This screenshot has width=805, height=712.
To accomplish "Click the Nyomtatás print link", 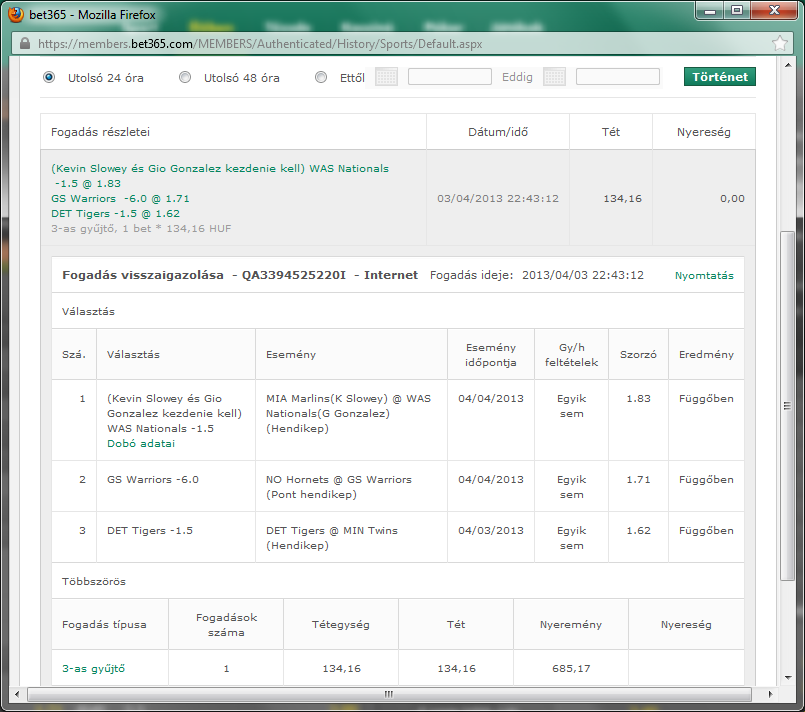I will point(704,276).
